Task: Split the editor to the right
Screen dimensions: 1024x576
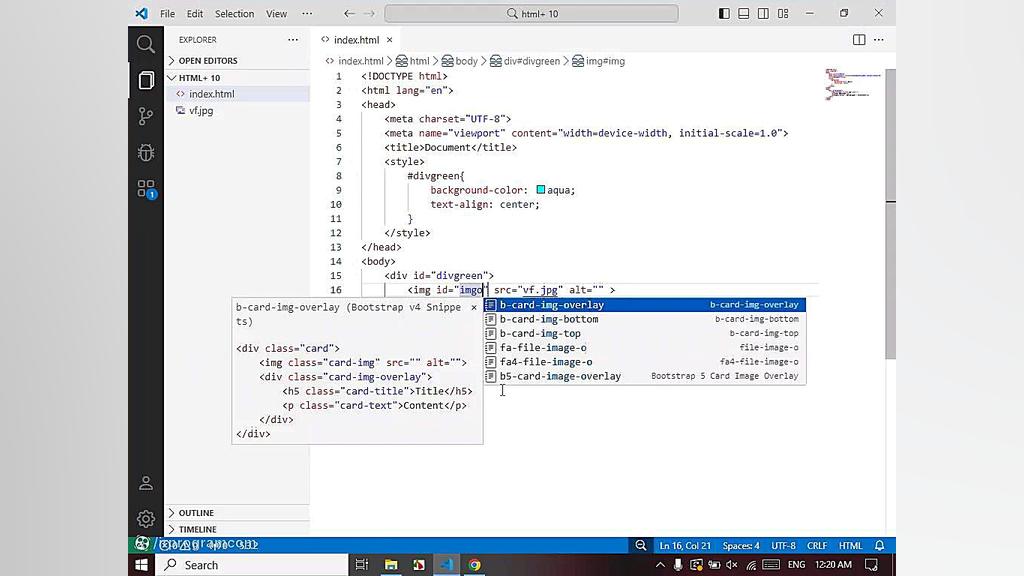Action: point(859,40)
